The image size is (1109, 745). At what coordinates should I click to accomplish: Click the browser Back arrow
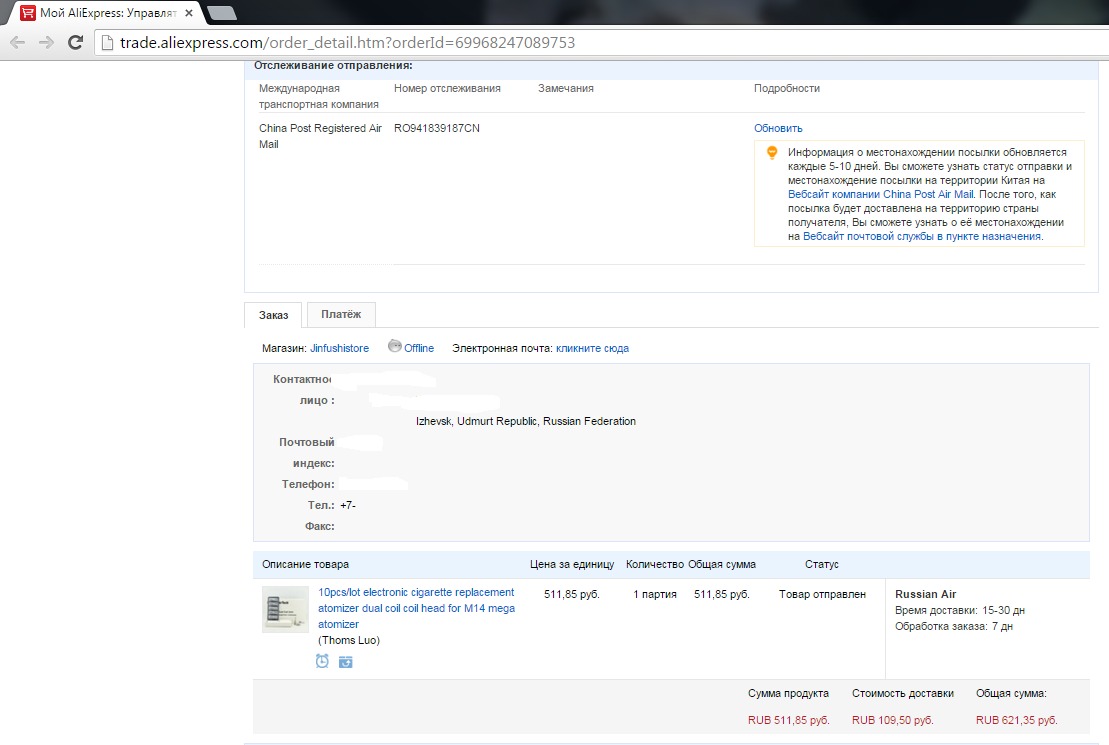pyautogui.click(x=18, y=42)
